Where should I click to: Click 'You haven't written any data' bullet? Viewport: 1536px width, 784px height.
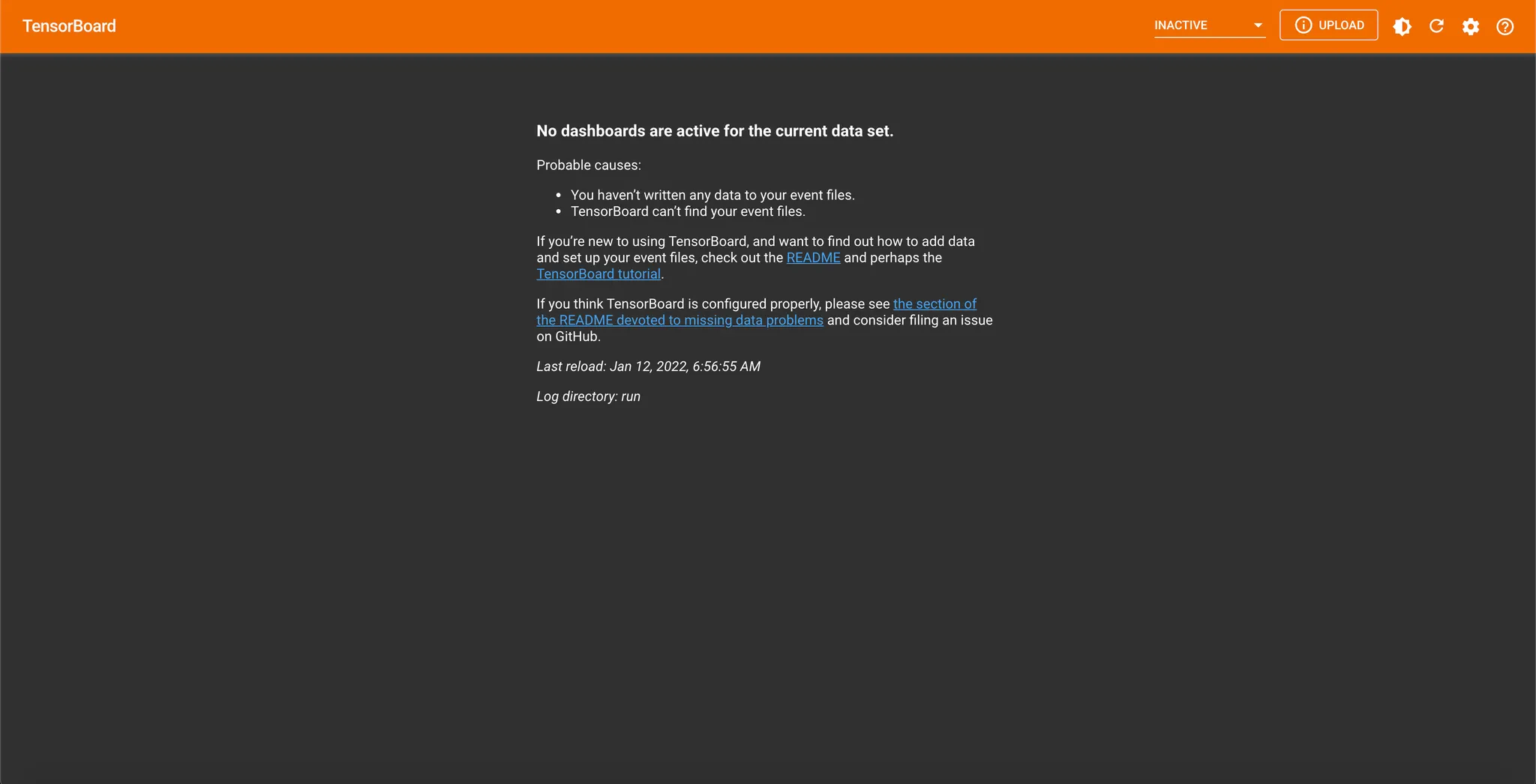712,195
